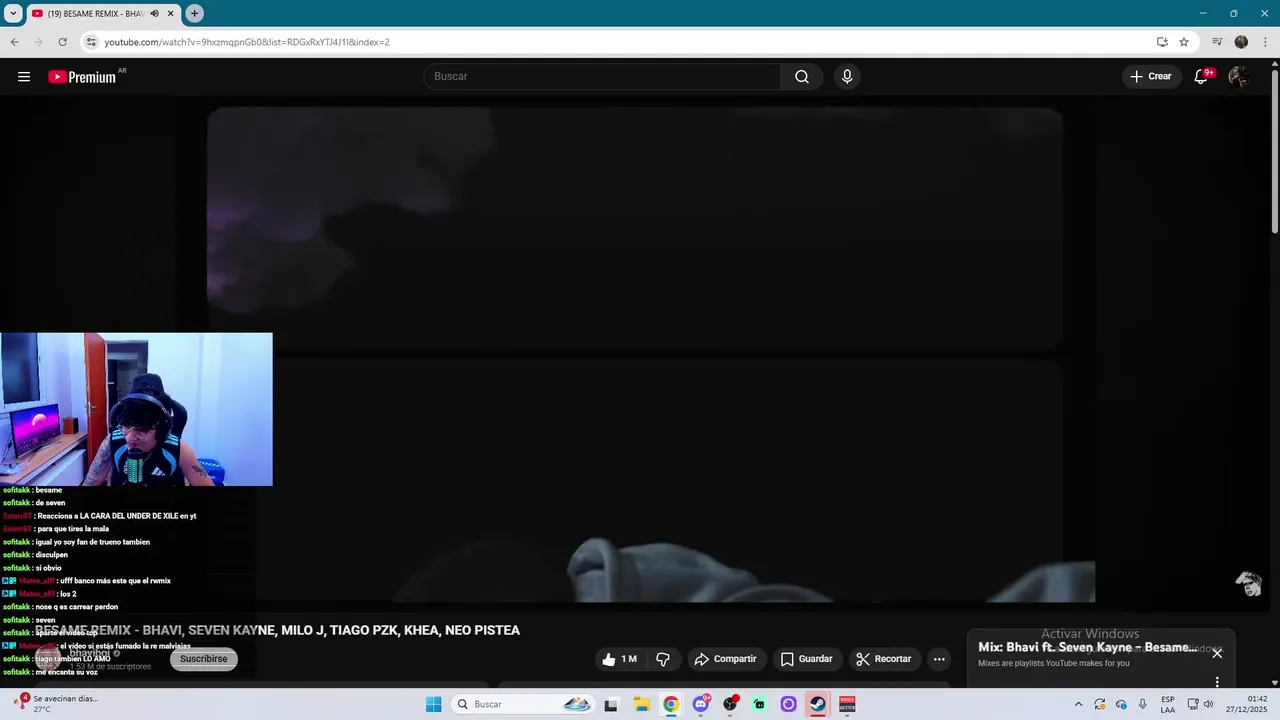
Task: Open Steam from the taskbar
Action: 817,704
